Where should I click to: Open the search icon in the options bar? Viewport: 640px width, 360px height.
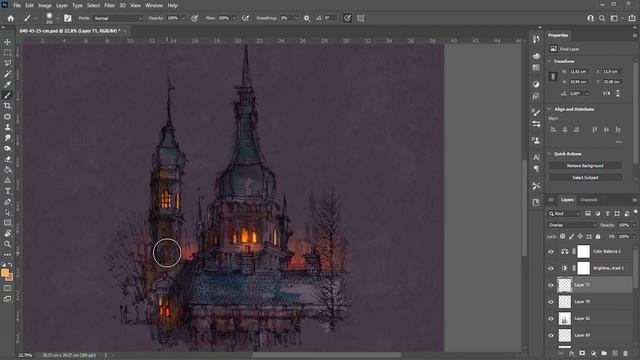(602, 18)
